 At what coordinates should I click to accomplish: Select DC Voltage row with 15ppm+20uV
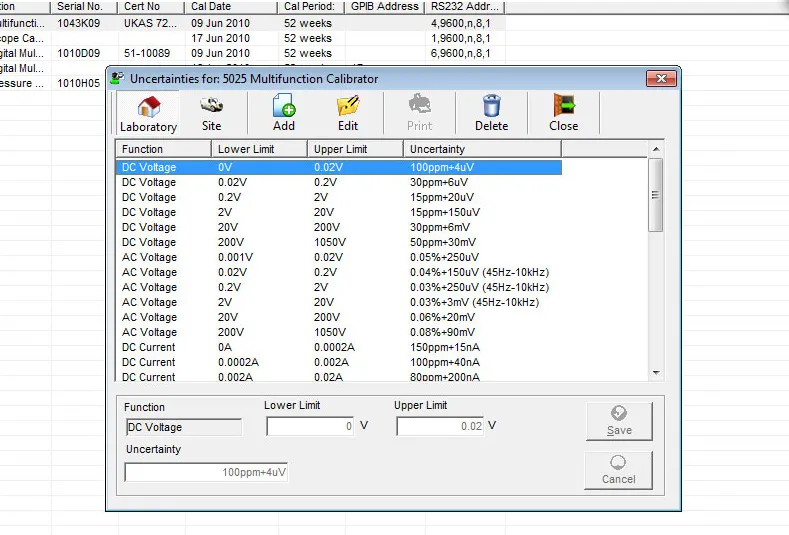339,197
